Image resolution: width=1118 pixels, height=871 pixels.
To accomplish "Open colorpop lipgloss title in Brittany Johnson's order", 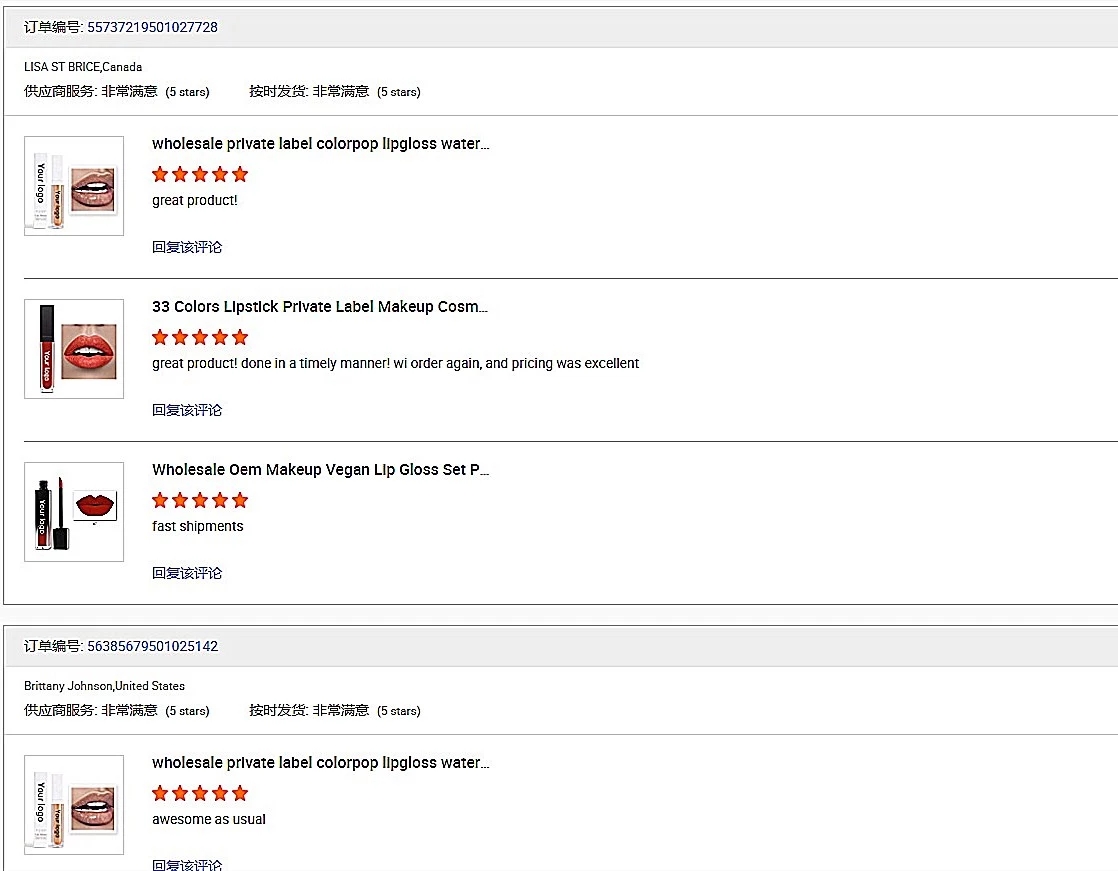I will 320,763.
